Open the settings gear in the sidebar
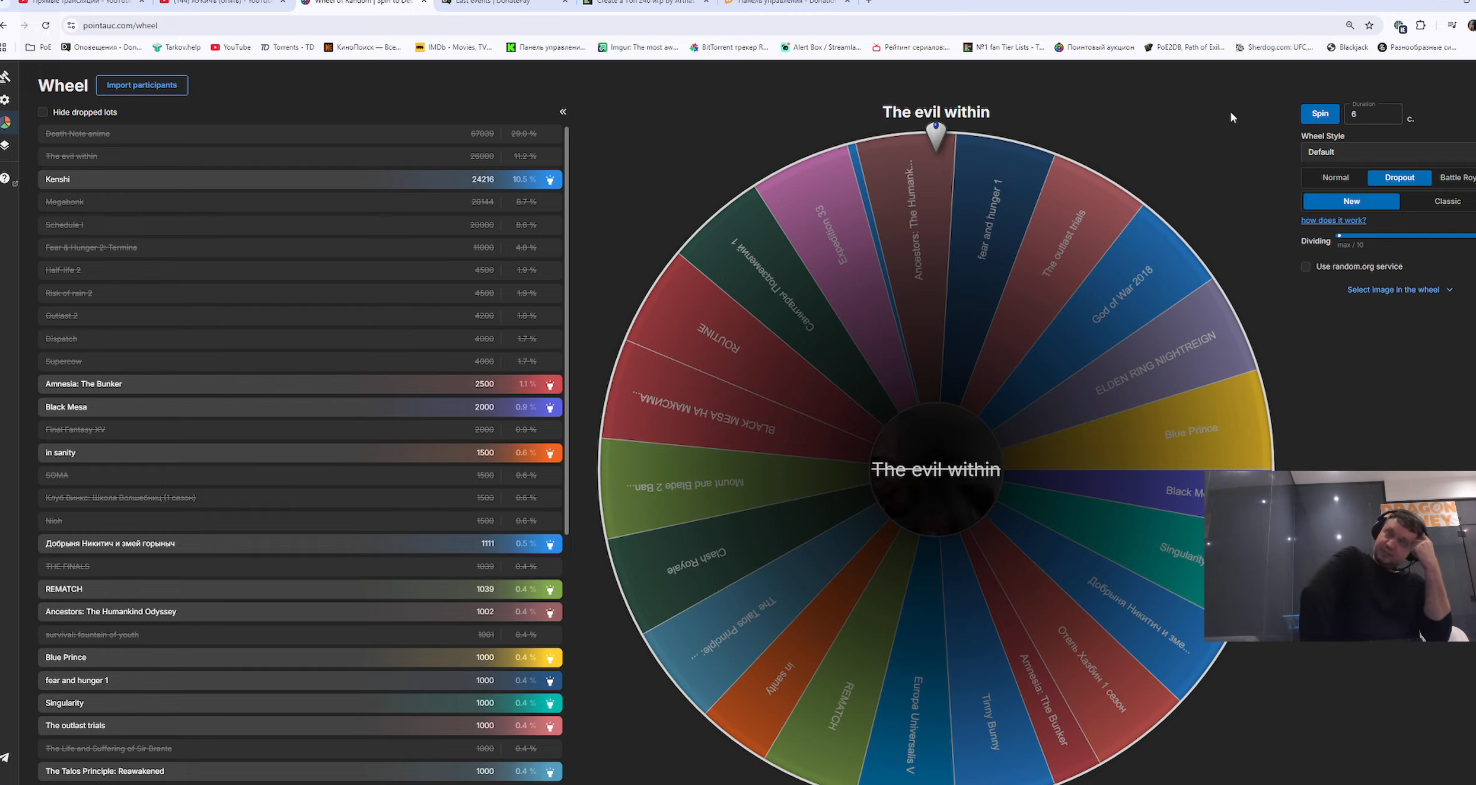Image resolution: width=1476 pixels, height=785 pixels. [5, 100]
